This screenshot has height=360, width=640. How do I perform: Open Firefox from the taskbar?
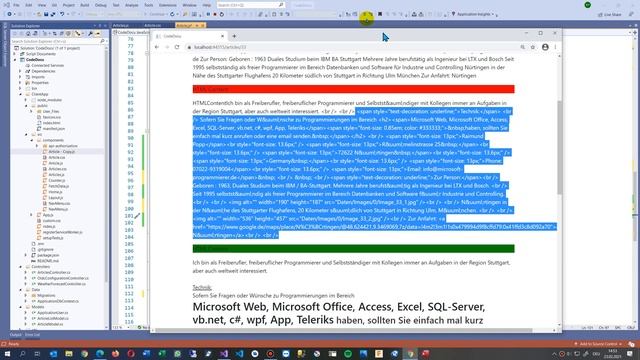click(116, 353)
